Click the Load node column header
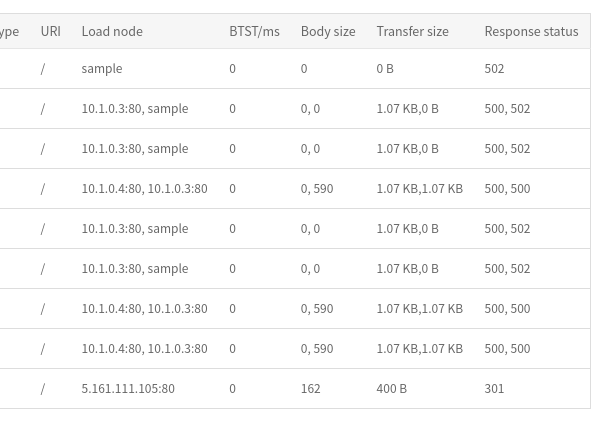This screenshot has height=422, width=600. click(112, 31)
